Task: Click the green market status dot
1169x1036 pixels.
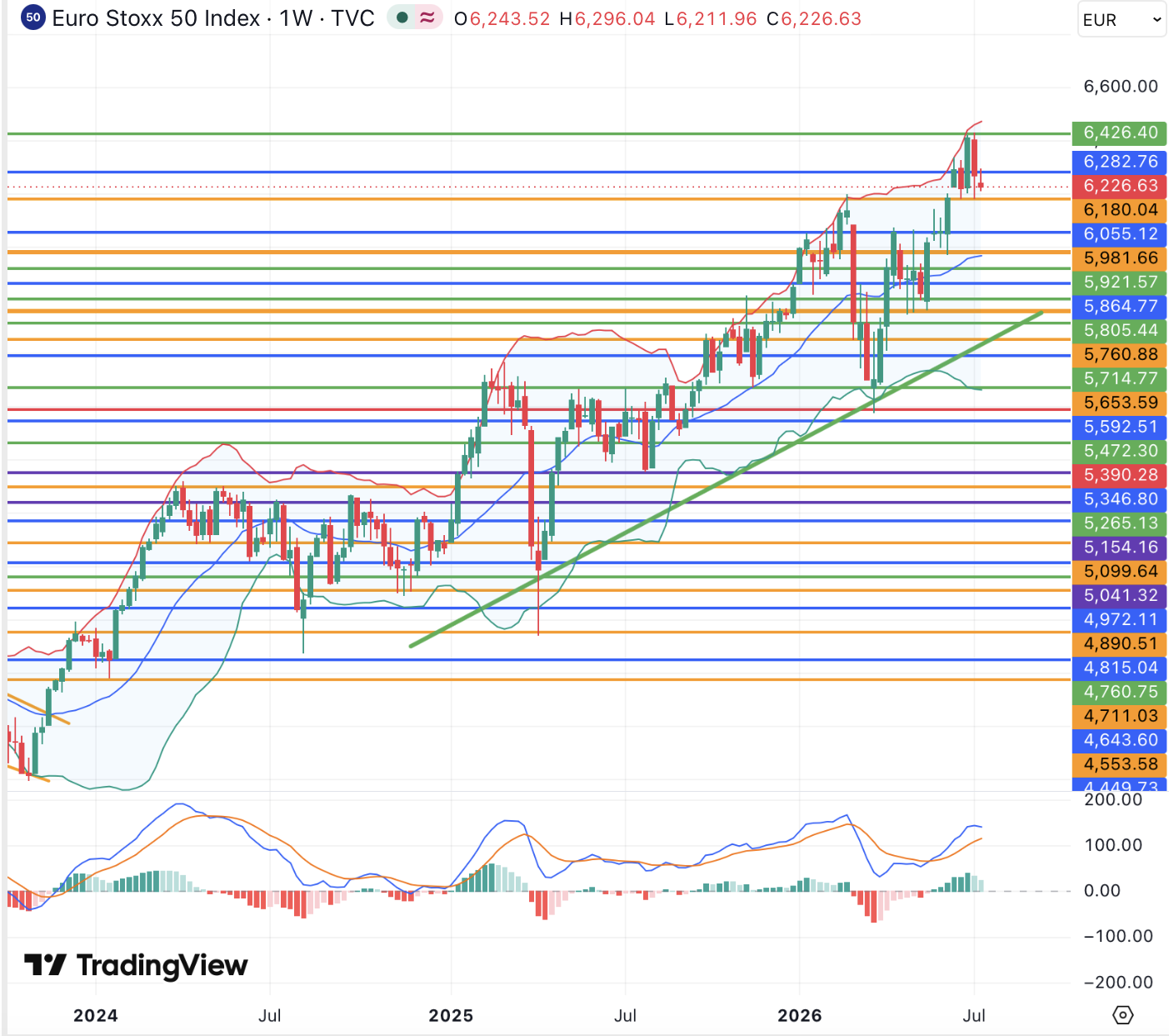Action: pos(402,18)
